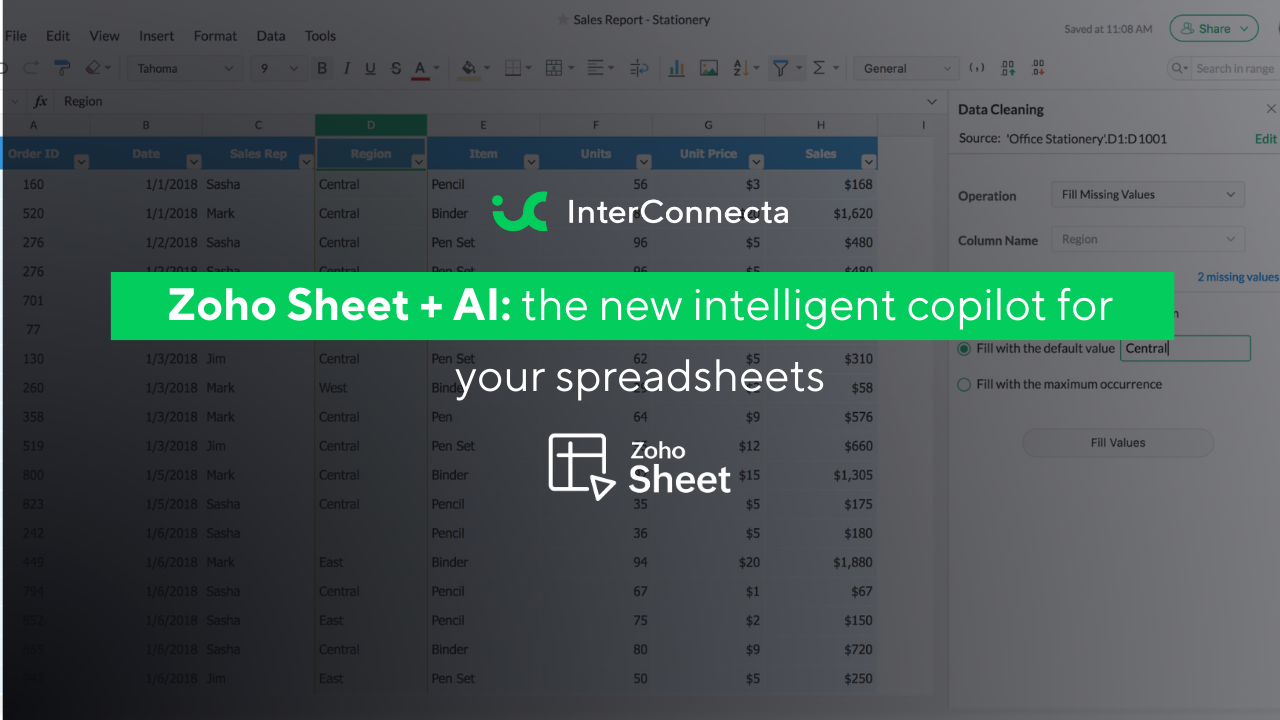Viewport: 1280px width, 720px height.
Task: Click the Order ID cell 160
Action: click(x=33, y=184)
